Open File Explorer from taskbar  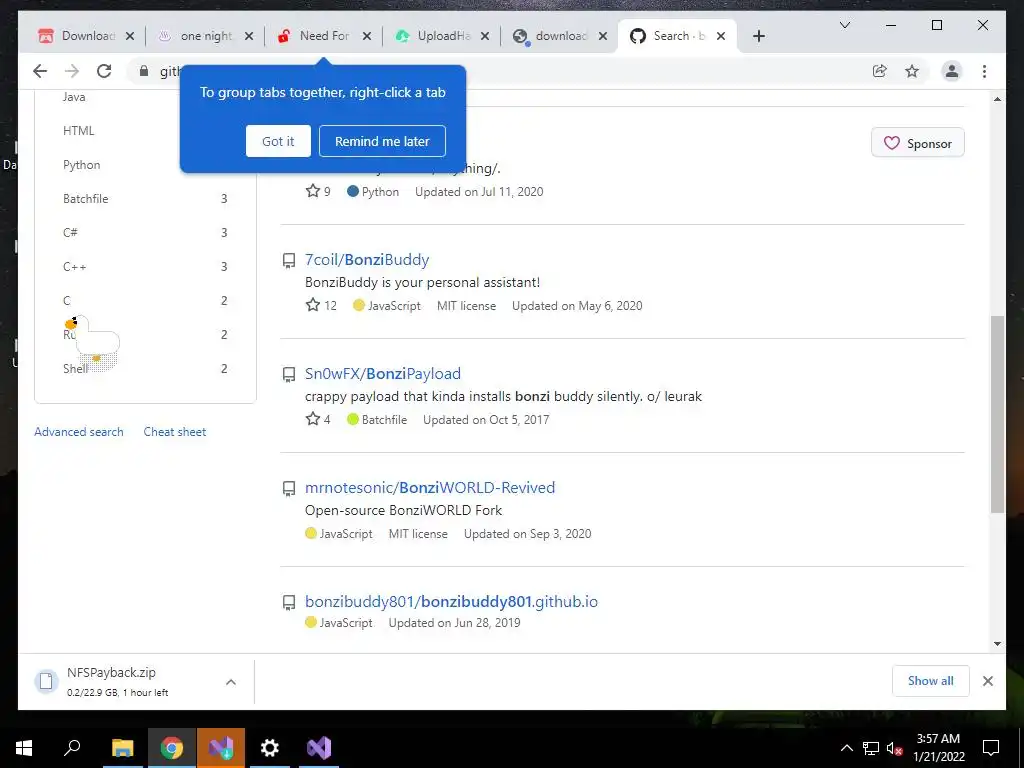pos(122,748)
